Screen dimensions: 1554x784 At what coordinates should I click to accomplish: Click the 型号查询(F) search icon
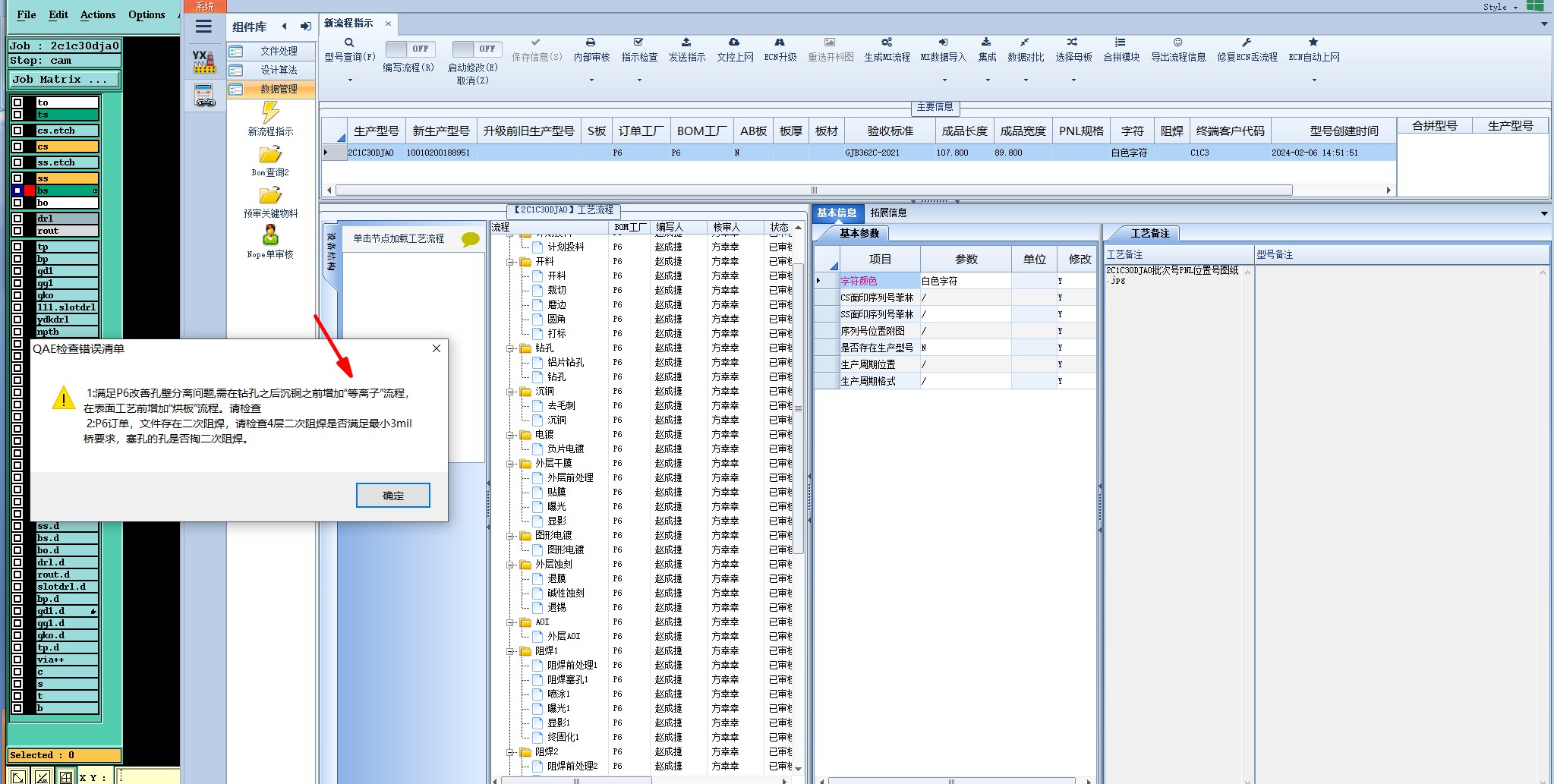(349, 43)
